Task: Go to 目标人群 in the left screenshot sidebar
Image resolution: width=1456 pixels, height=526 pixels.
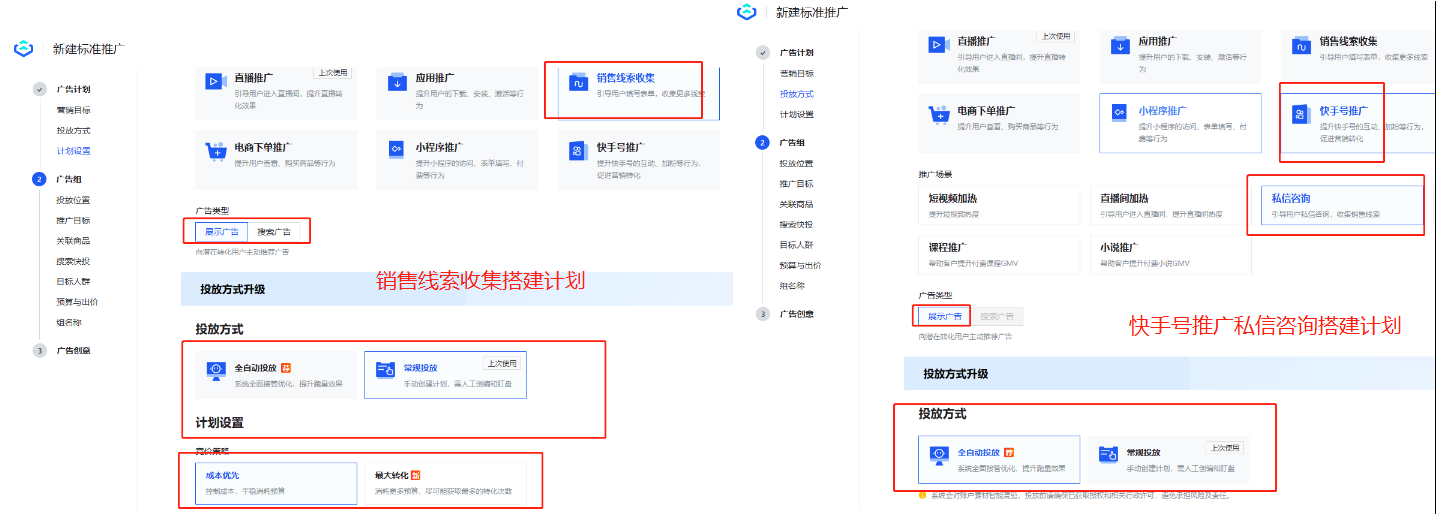Action: click(x=73, y=282)
